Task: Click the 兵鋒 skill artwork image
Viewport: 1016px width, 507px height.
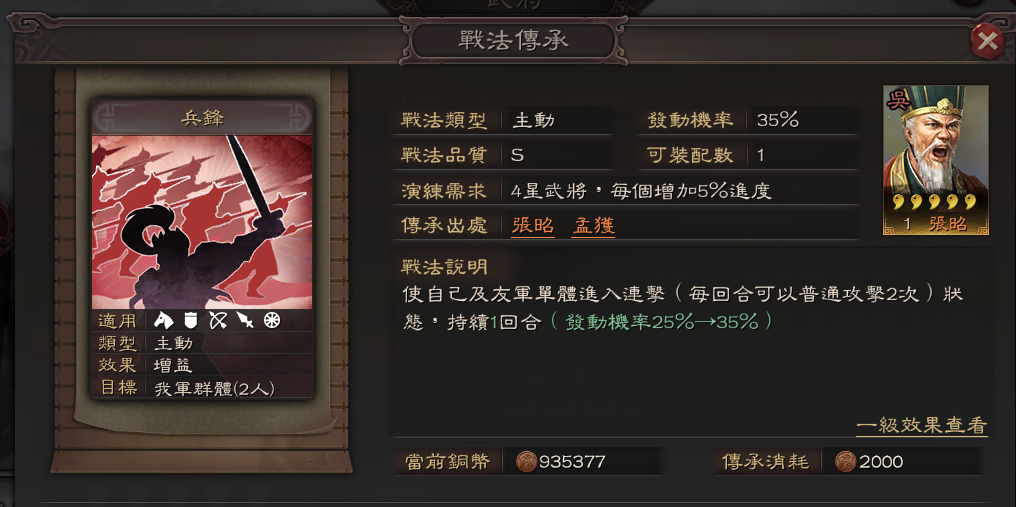Action: [202, 222]
